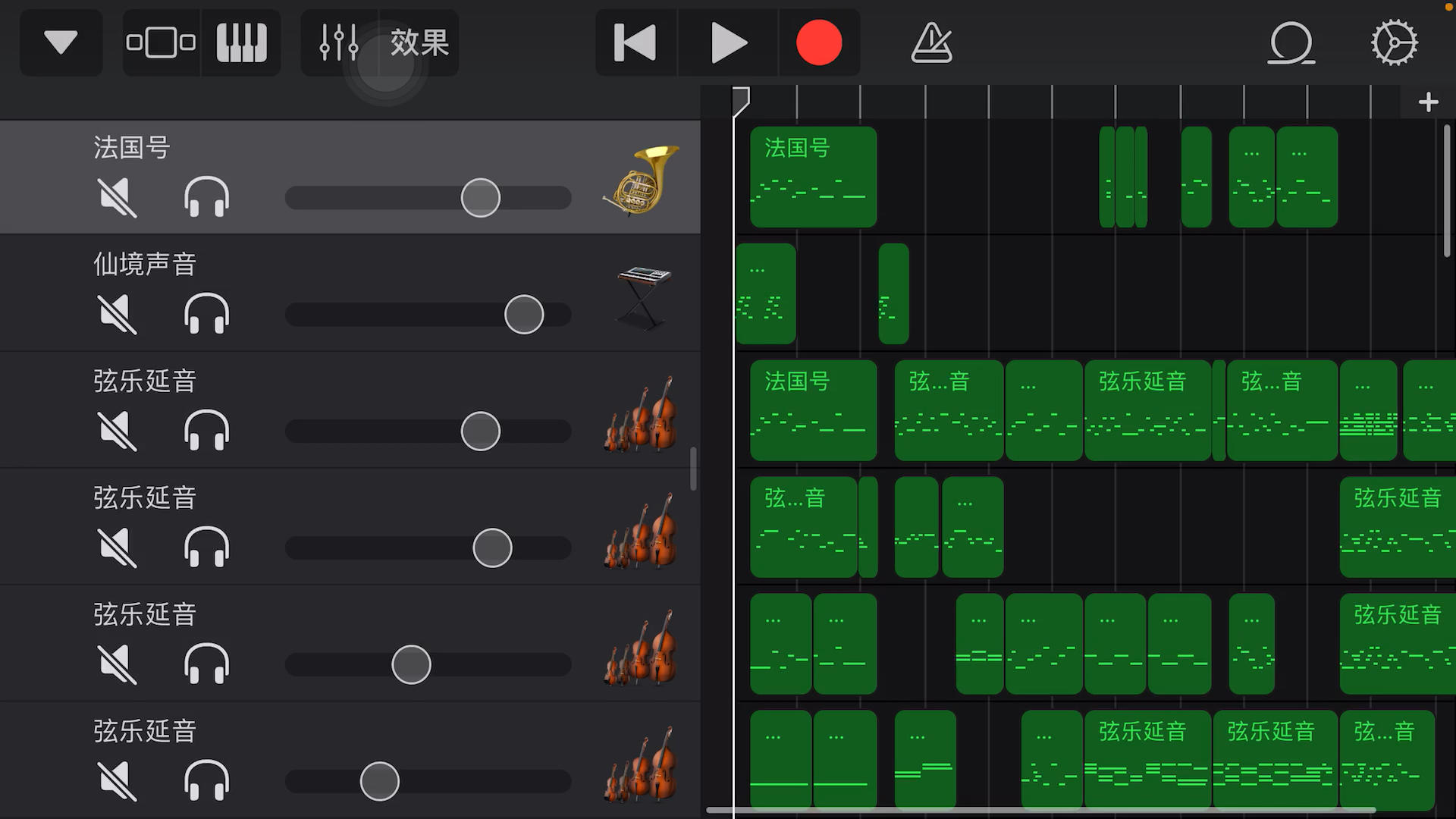Mute the last 弦乐延音 track

[118, 781]
